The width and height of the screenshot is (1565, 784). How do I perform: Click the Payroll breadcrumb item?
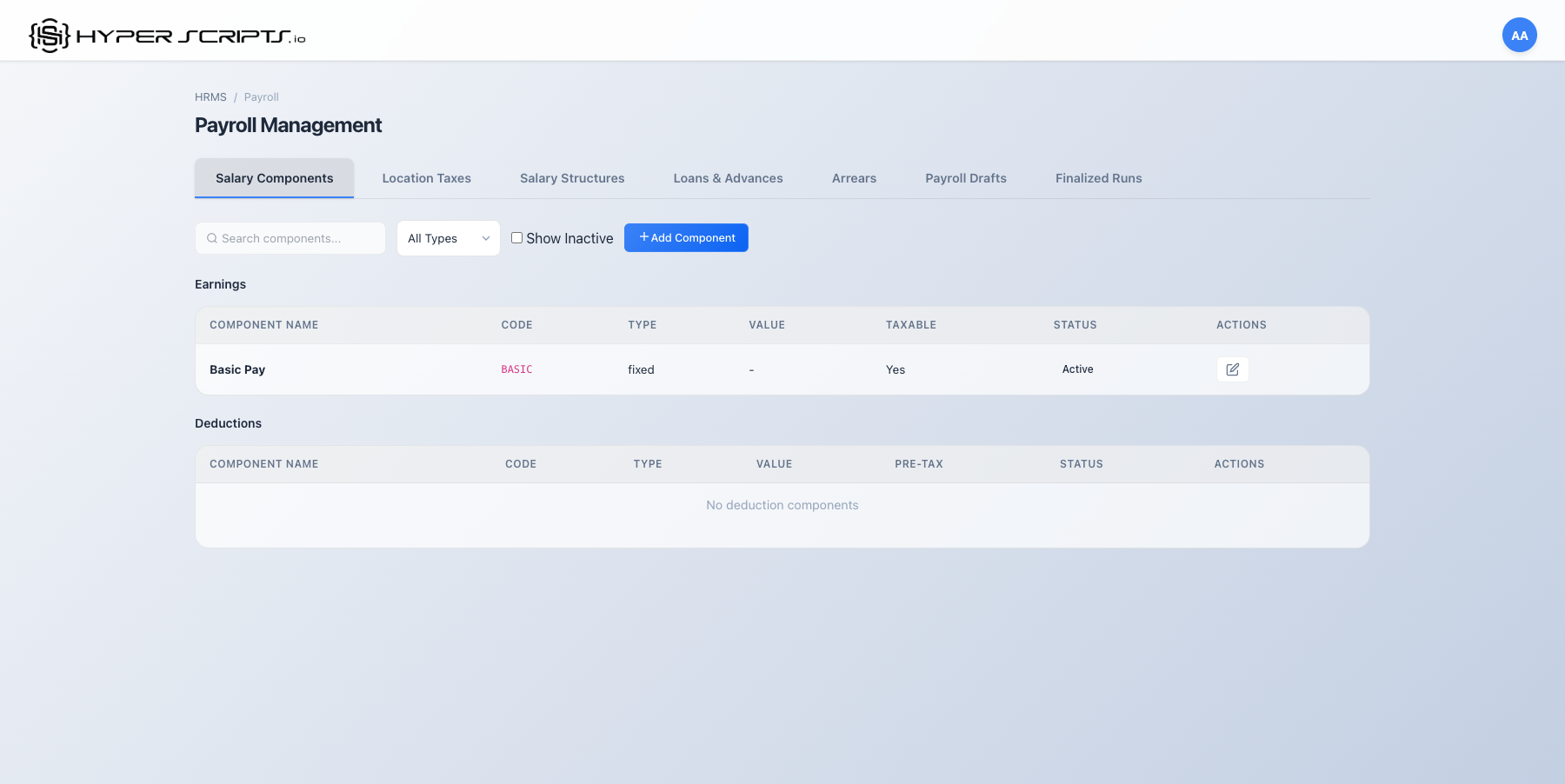pyautogui.click(x=261, y=96)
